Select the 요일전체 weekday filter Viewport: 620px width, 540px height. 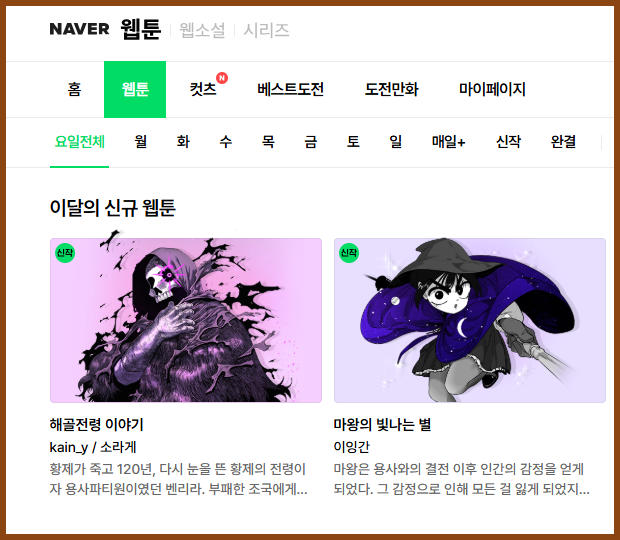[x=79, y=142]
